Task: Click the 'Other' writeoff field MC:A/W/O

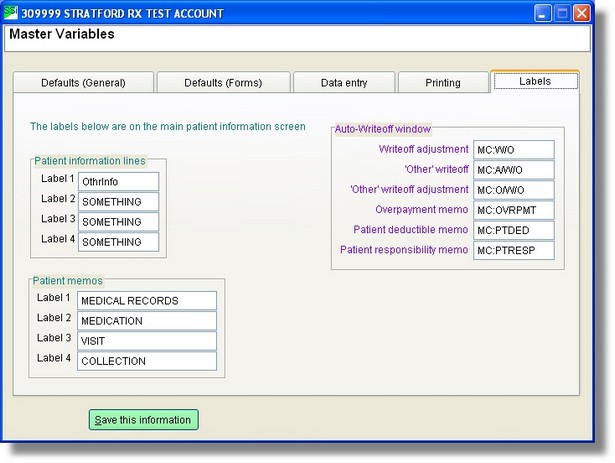Action: tap(514, 170)
